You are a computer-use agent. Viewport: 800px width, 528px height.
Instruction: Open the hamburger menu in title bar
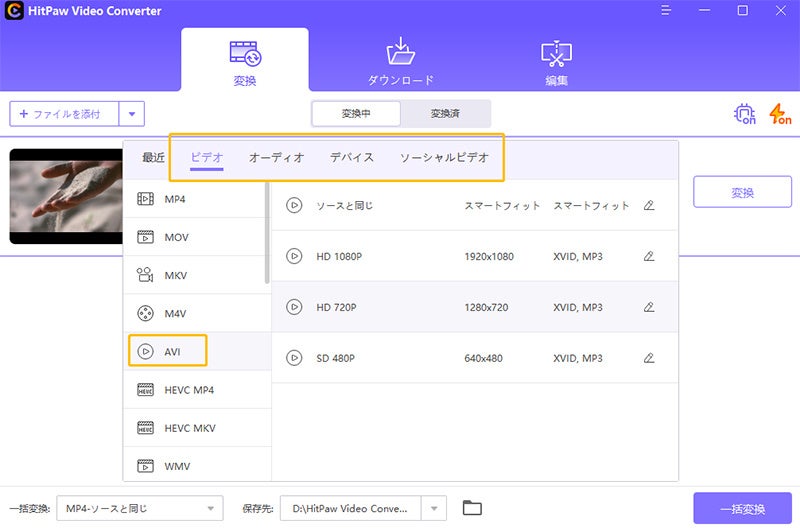pyautogui.click(x=666, y=10)
